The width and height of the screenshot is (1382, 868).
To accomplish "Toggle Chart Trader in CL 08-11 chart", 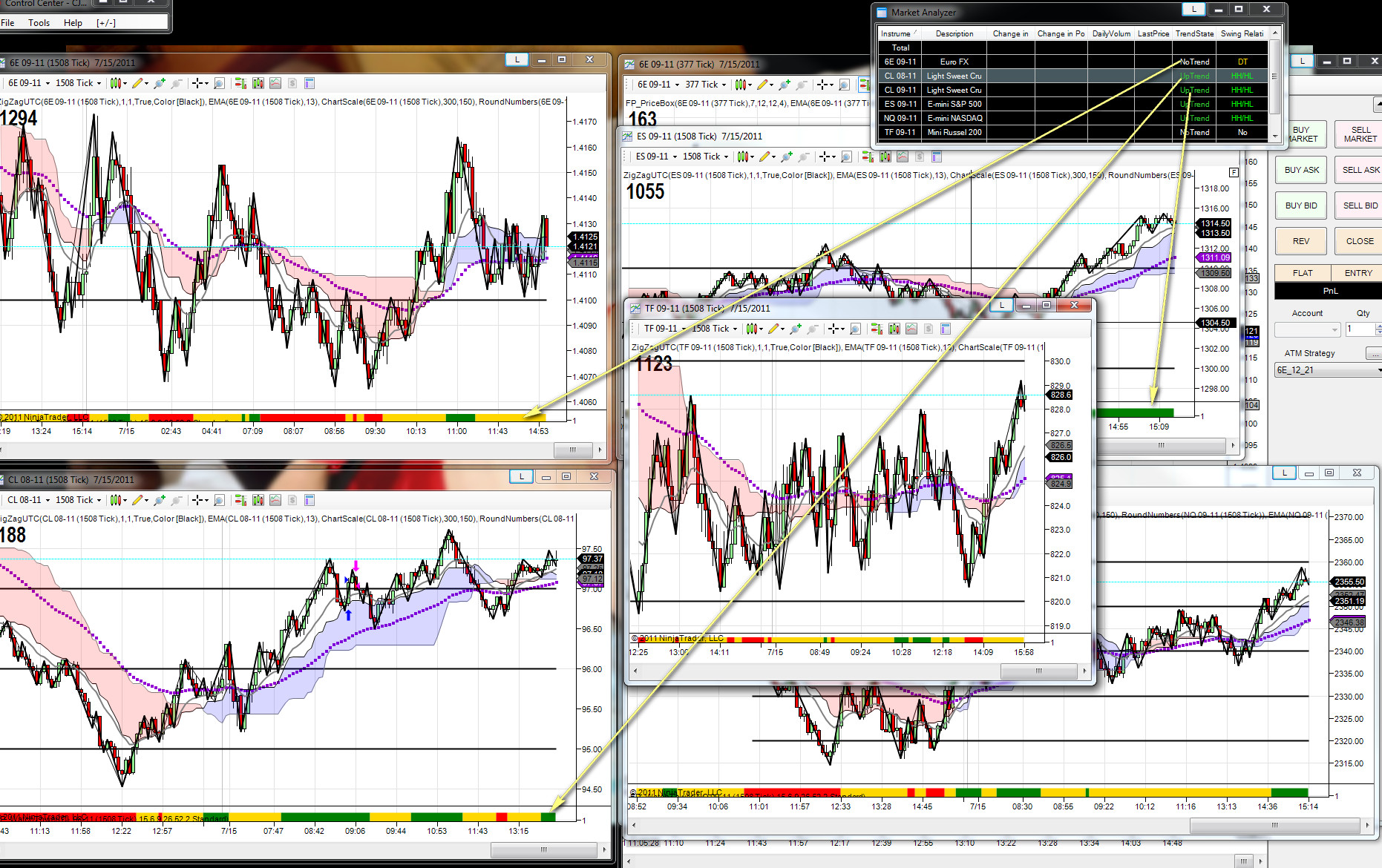I will (240, 500).
